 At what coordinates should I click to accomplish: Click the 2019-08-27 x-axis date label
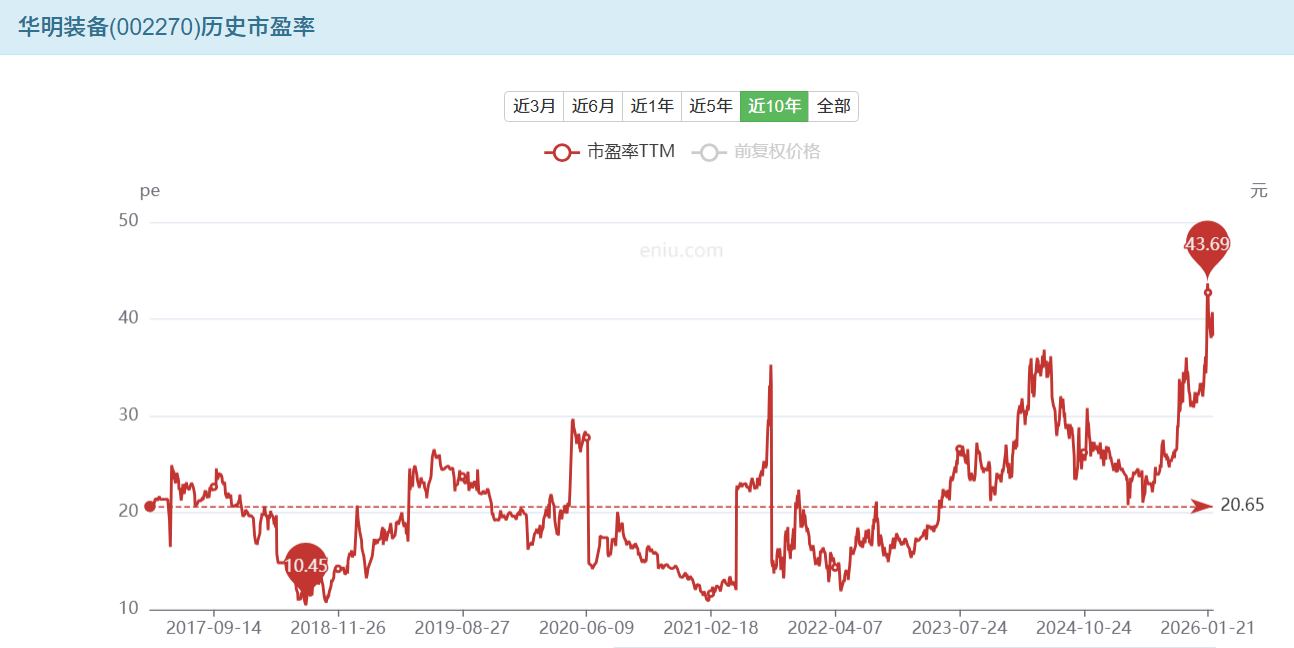point(462,628)
